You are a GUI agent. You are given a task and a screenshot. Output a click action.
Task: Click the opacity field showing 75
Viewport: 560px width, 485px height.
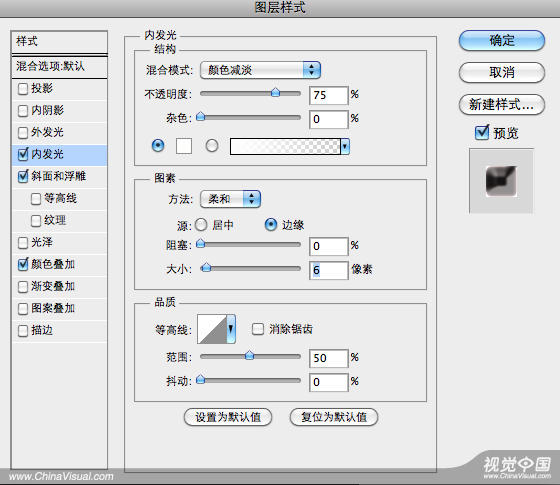pyautogui.click(x=329, y=95)
